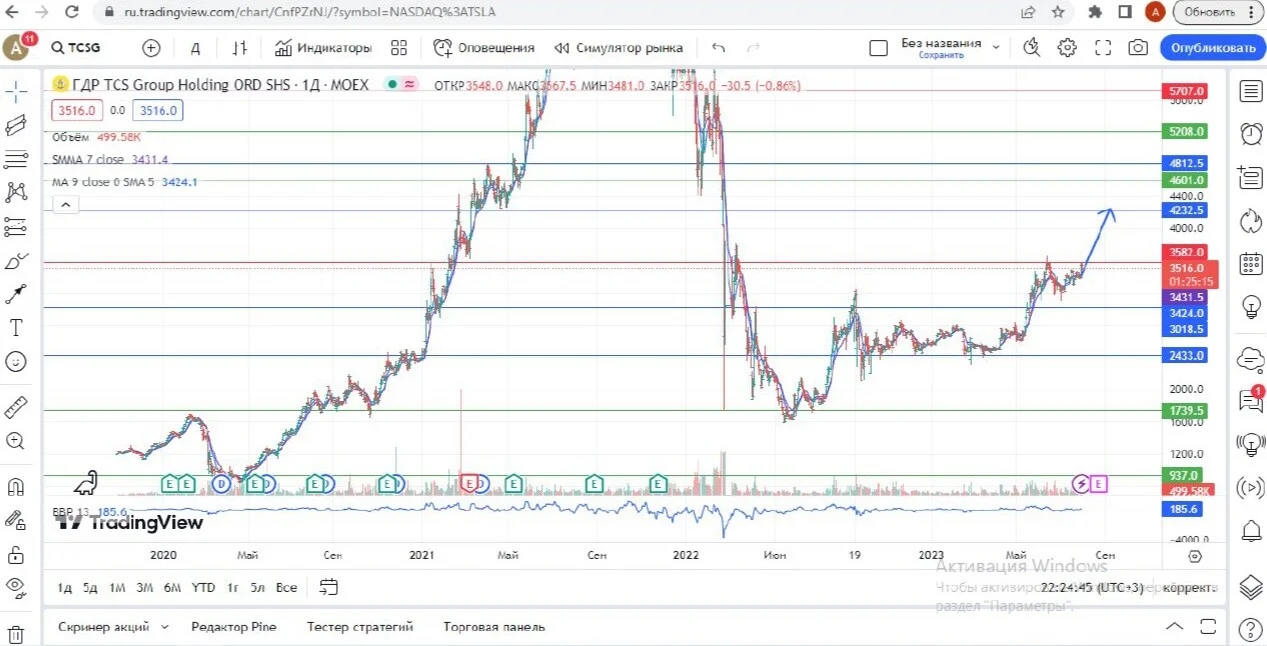This screenshot has height=646, width=1267.
Task: Enter fullscreen chart mode
Action: coord(1103,47)
